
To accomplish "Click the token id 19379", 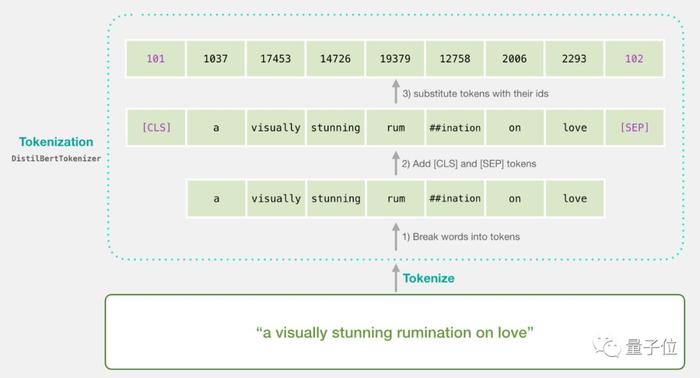I will tap(395, 58).
